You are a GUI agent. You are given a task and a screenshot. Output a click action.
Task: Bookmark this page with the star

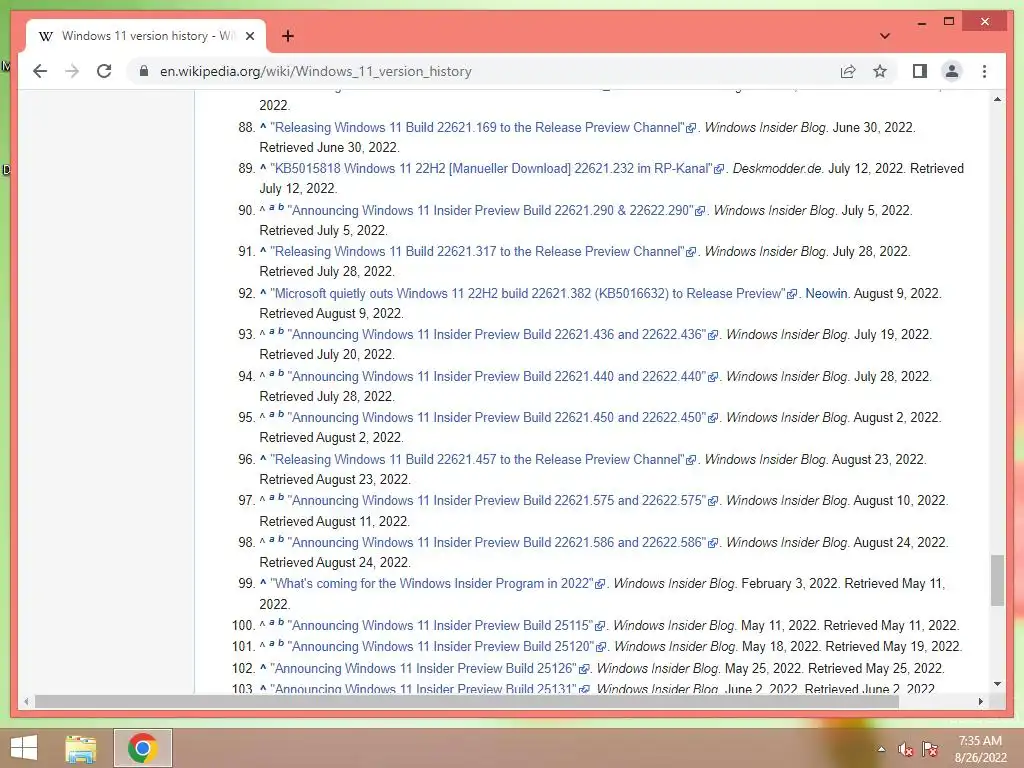tap(880, 71)
